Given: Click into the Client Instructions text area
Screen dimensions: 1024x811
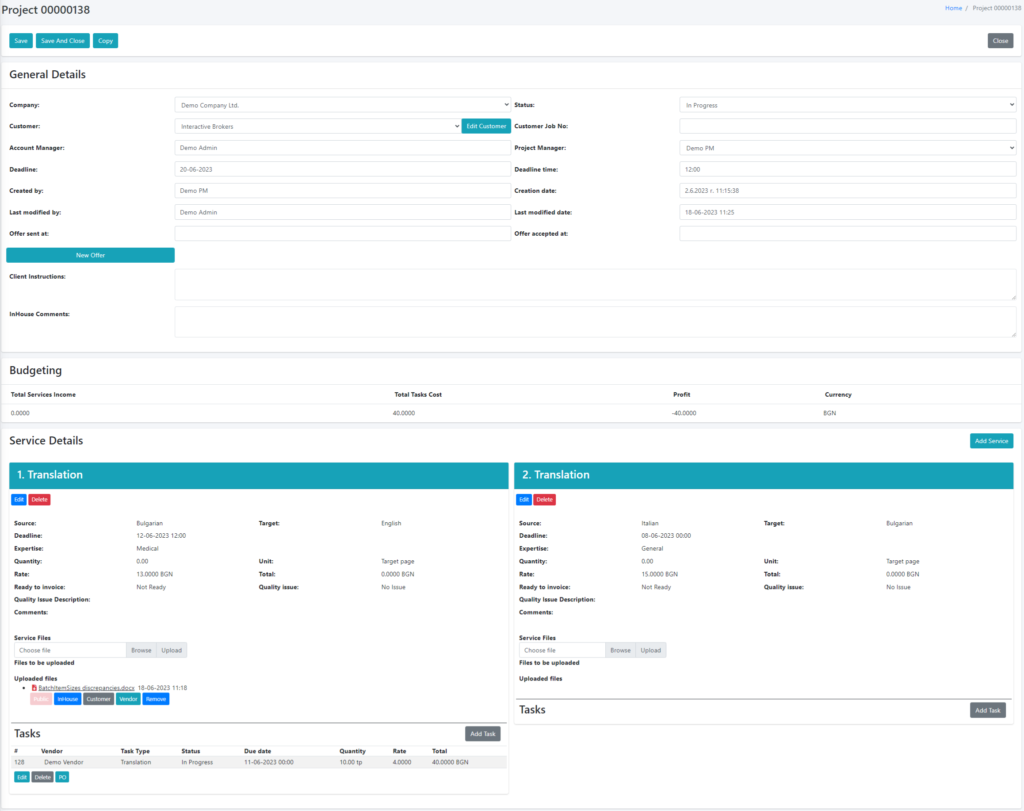Looking at the screenshot, I should pos(596,285).
